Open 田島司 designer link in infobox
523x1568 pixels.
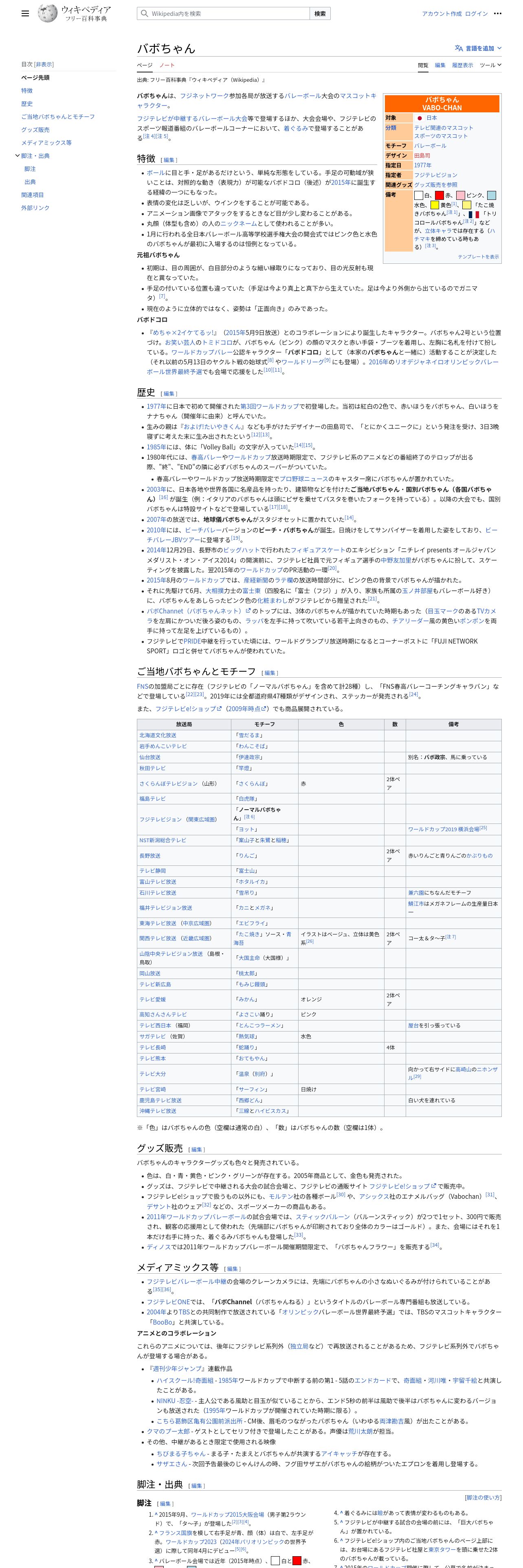pyautogui.click(x=422, y=155)
